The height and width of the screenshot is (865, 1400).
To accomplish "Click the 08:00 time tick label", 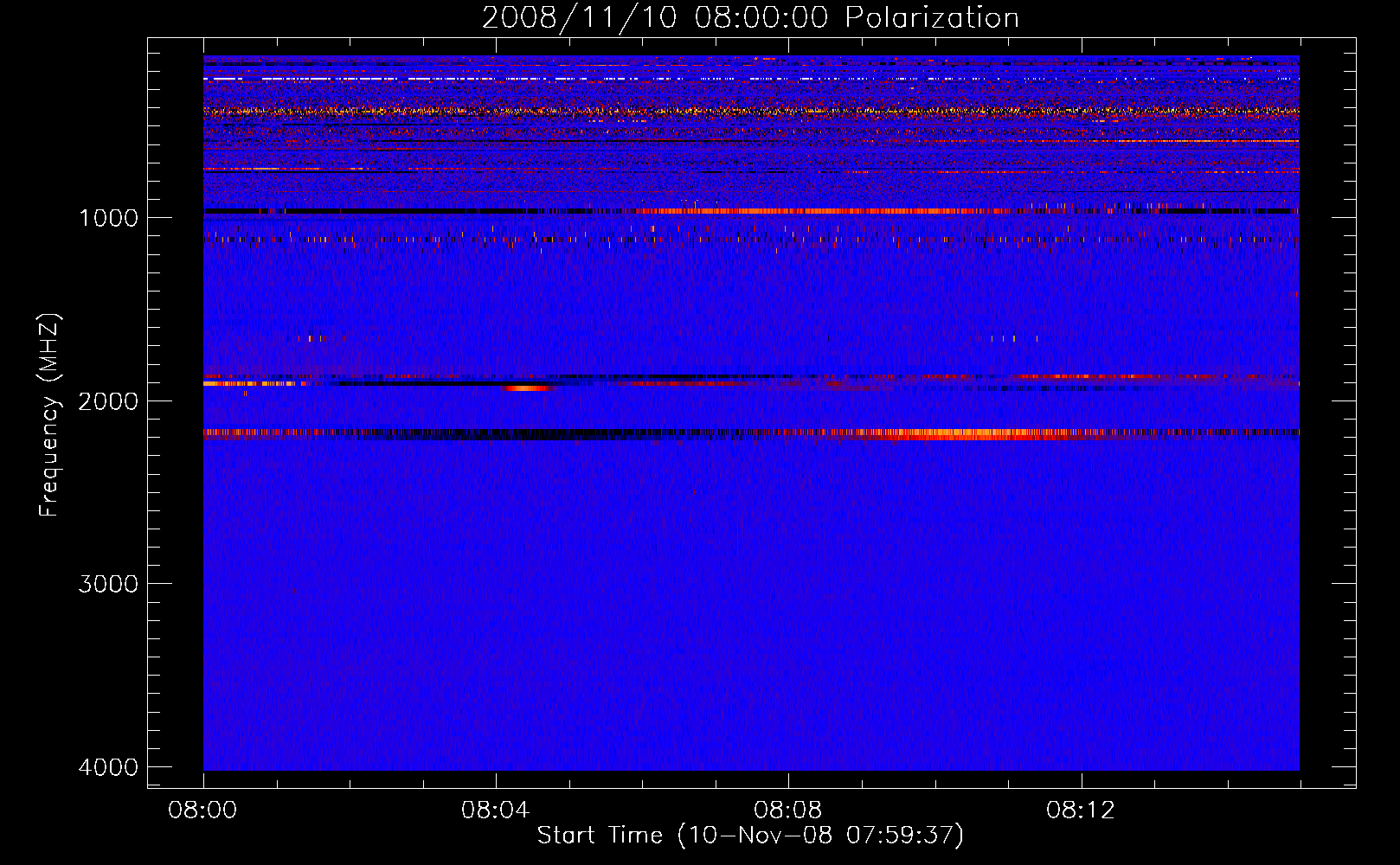I will point(203,811).
